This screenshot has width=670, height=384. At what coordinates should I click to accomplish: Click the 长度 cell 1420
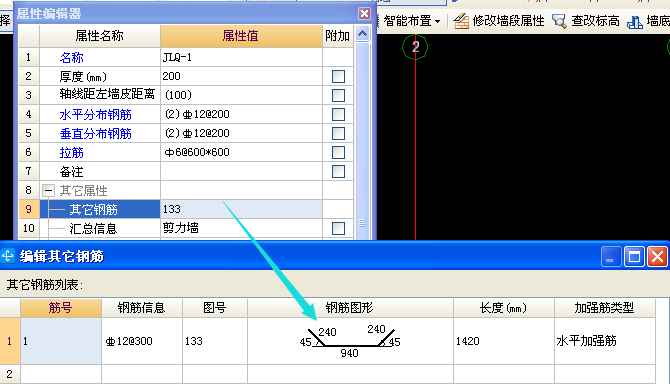(x=504, y=341)
